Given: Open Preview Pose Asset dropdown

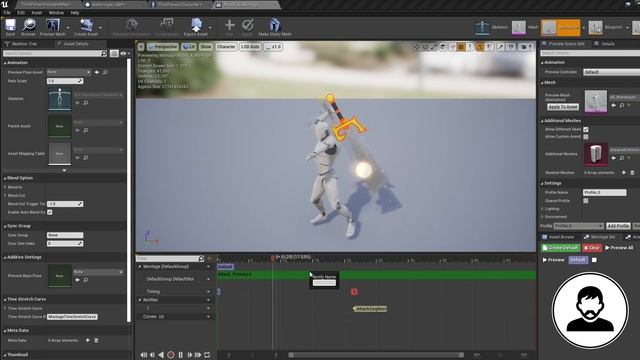Looking at the screenshot, I should click(69, 72).
